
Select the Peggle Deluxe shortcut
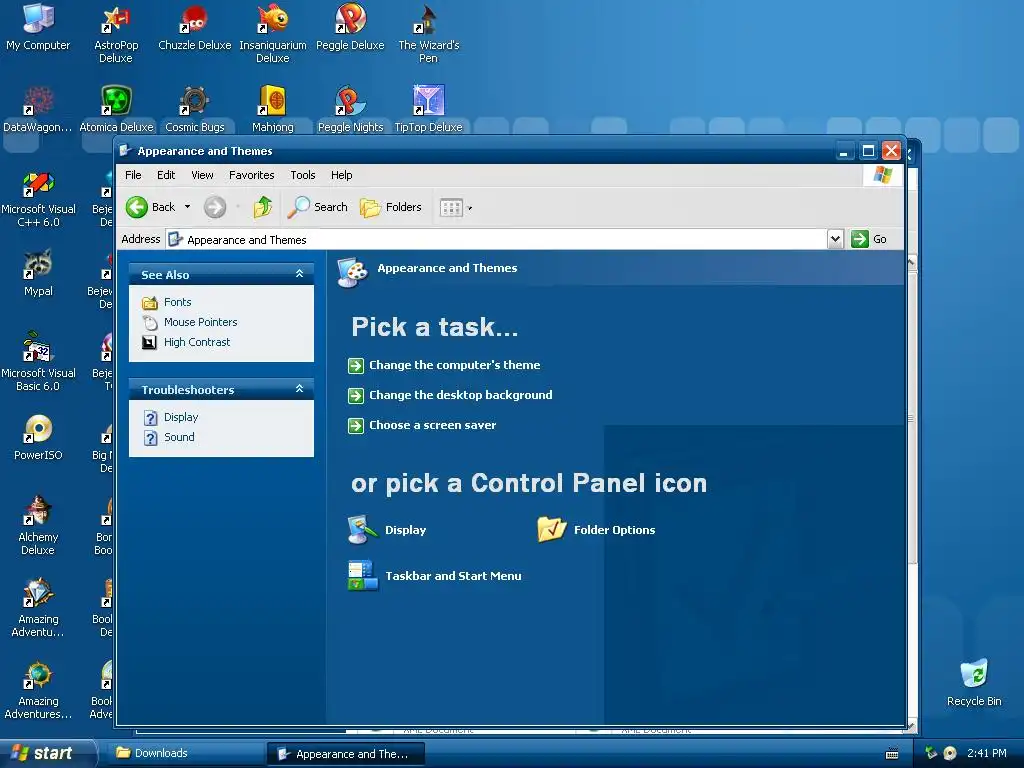tap(350, 27)
